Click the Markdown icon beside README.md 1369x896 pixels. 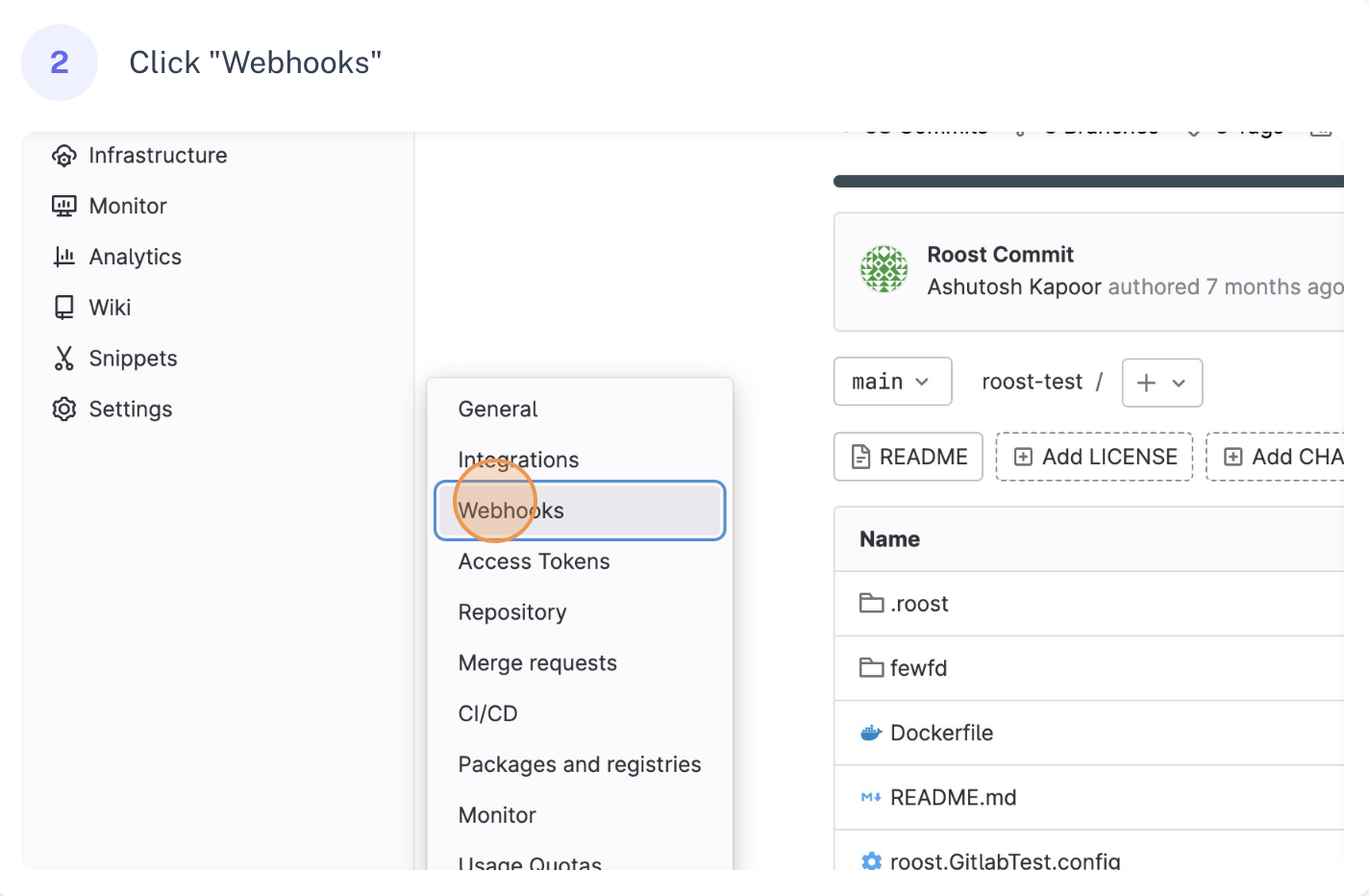tap(870, 797)
